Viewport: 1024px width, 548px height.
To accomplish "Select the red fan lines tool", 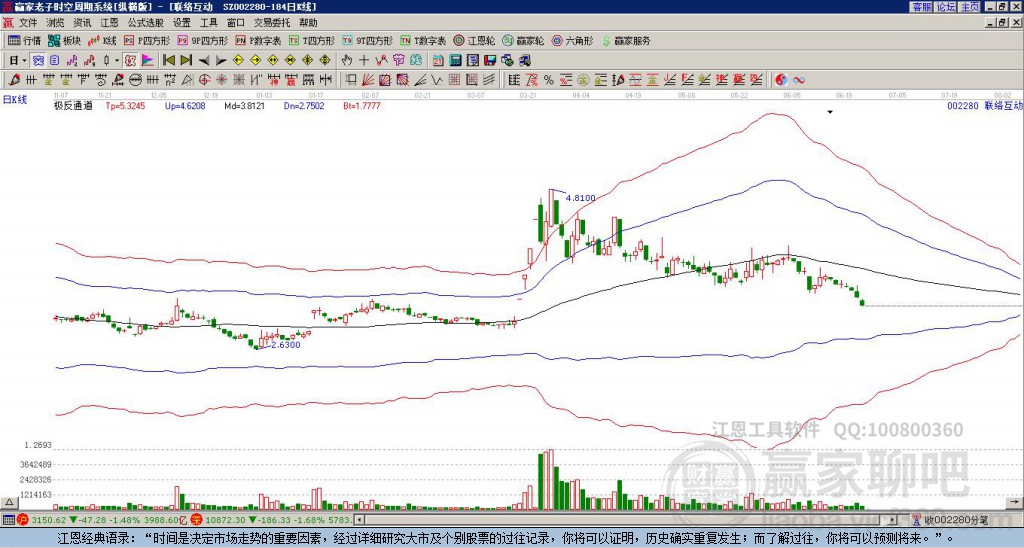I will [368, 80].
